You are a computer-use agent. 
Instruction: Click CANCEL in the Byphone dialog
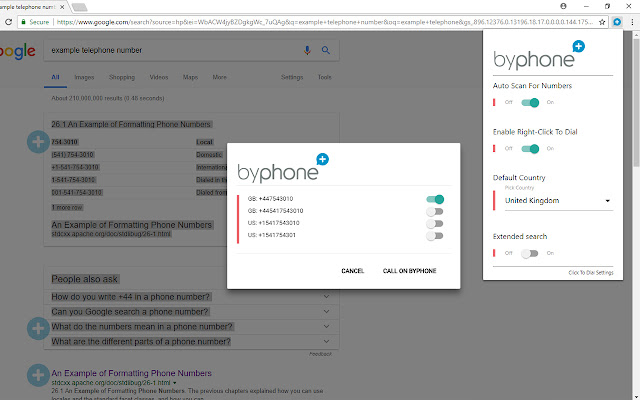pyautogui.click(x=352, y=271)
